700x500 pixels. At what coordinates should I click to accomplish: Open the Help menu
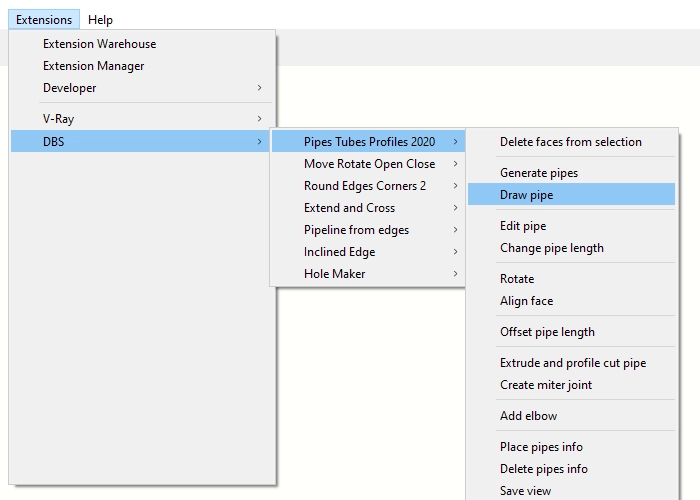coord(100,20)
